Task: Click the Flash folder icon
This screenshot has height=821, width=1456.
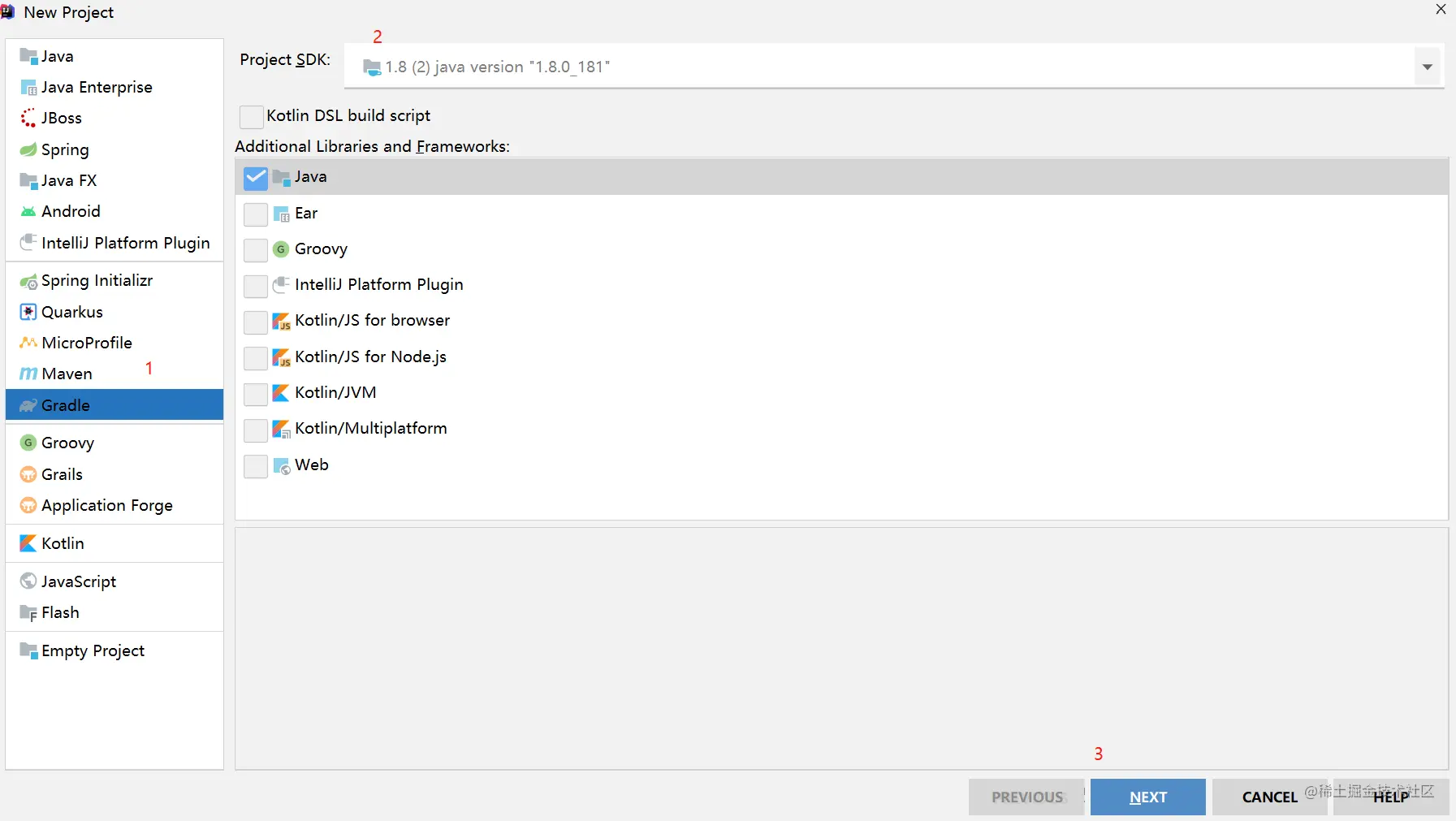Action: pyautogui.click(x=28, y=612)
